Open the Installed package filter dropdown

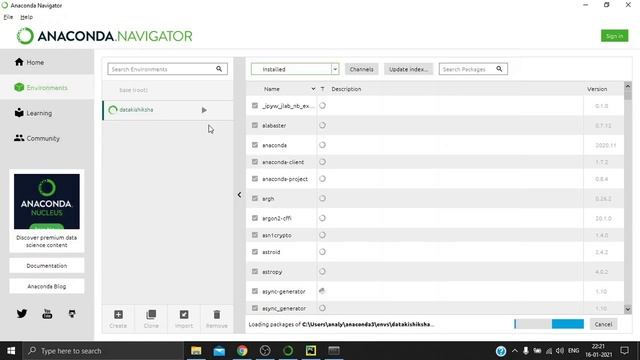coord(295,69)
